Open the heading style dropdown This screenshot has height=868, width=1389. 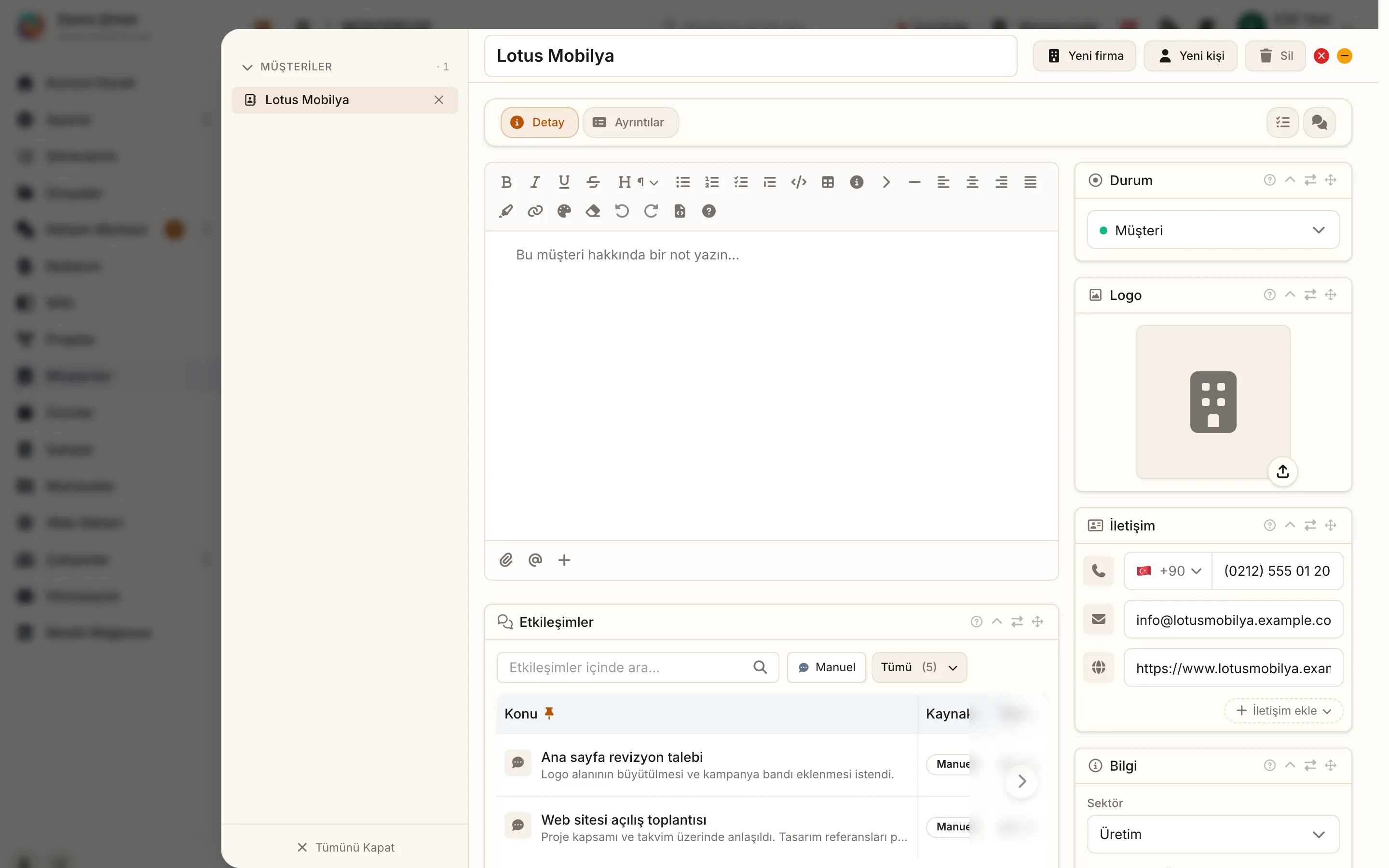[x=638, y=182]
